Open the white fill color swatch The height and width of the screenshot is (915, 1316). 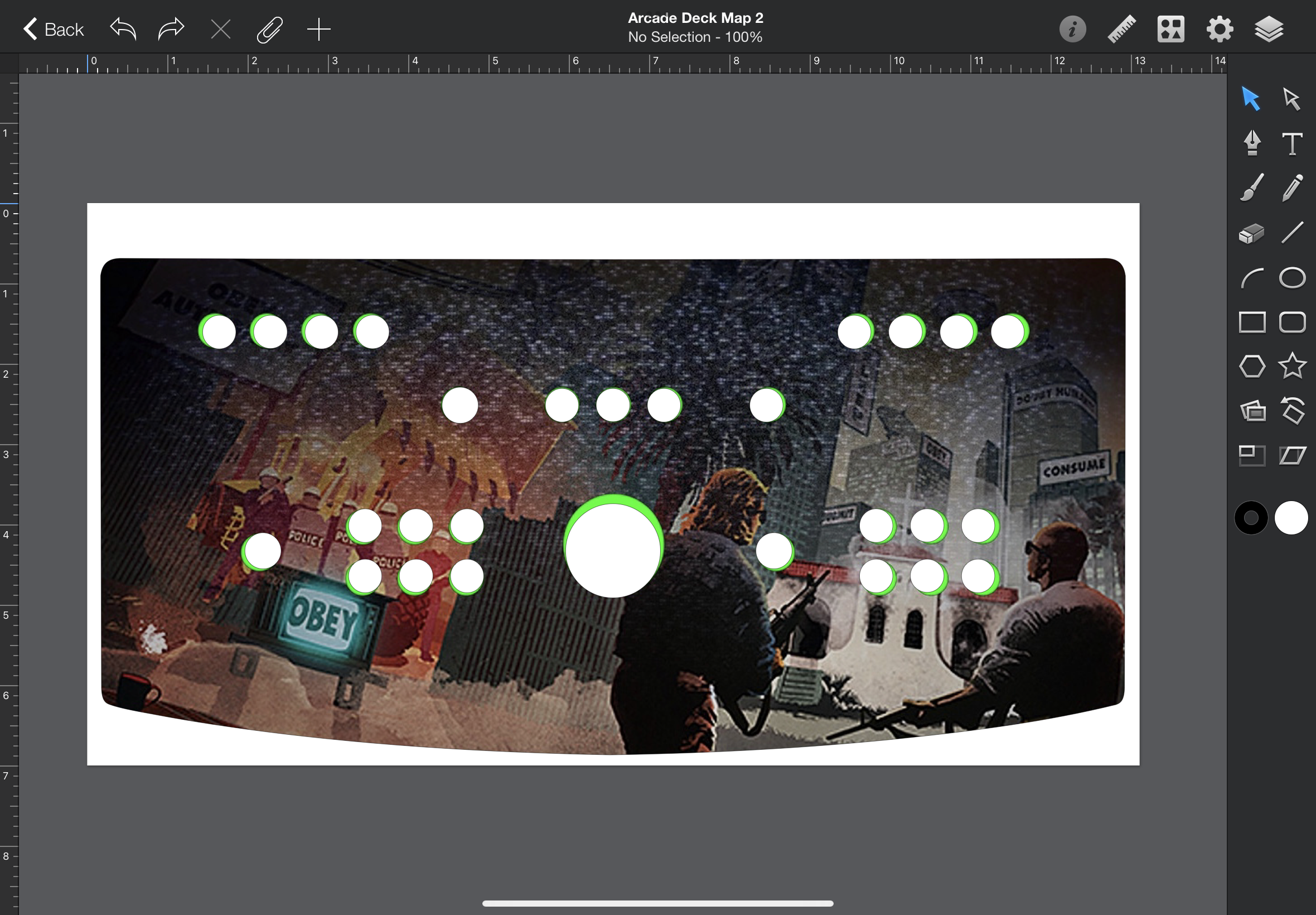tap(1291, 518)
